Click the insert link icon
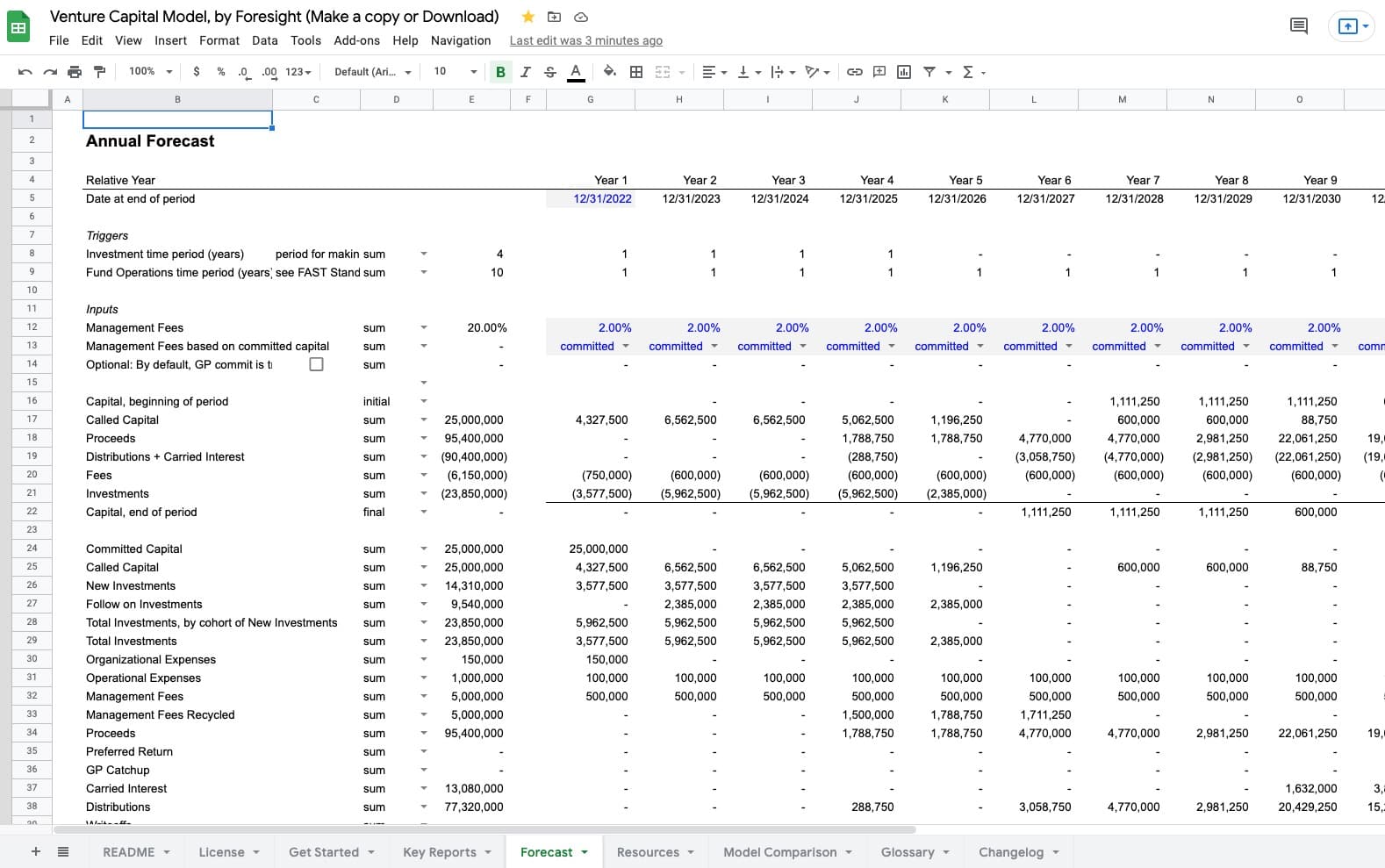The width and height of the screenshot is (1385, 868). [x=854, y=72]
